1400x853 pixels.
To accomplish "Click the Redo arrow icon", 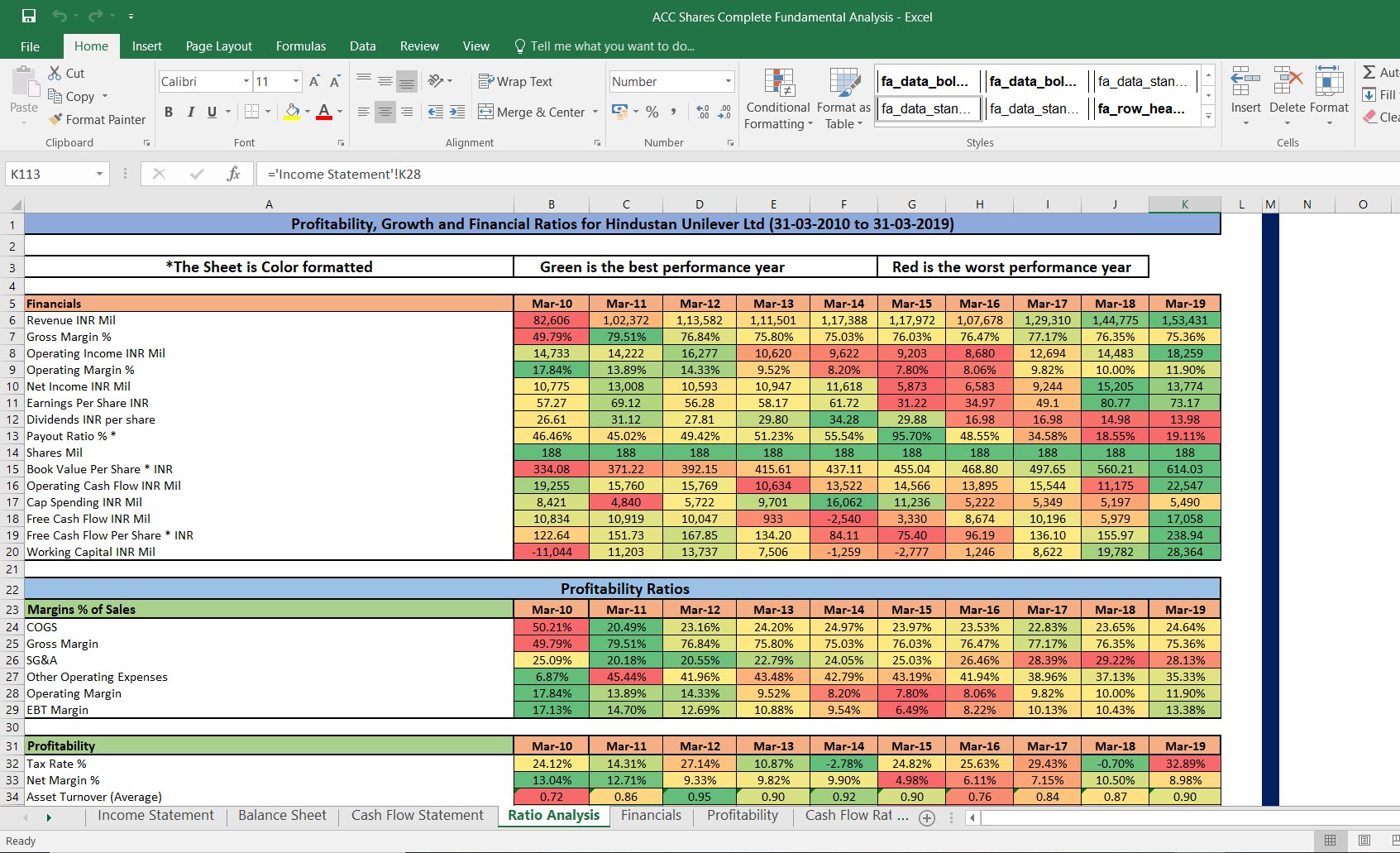I will click(x=95, y=16).
